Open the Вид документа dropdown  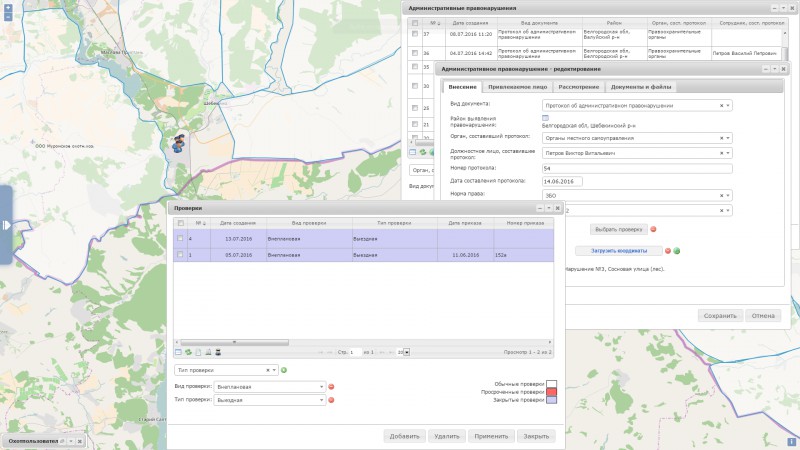728,104
